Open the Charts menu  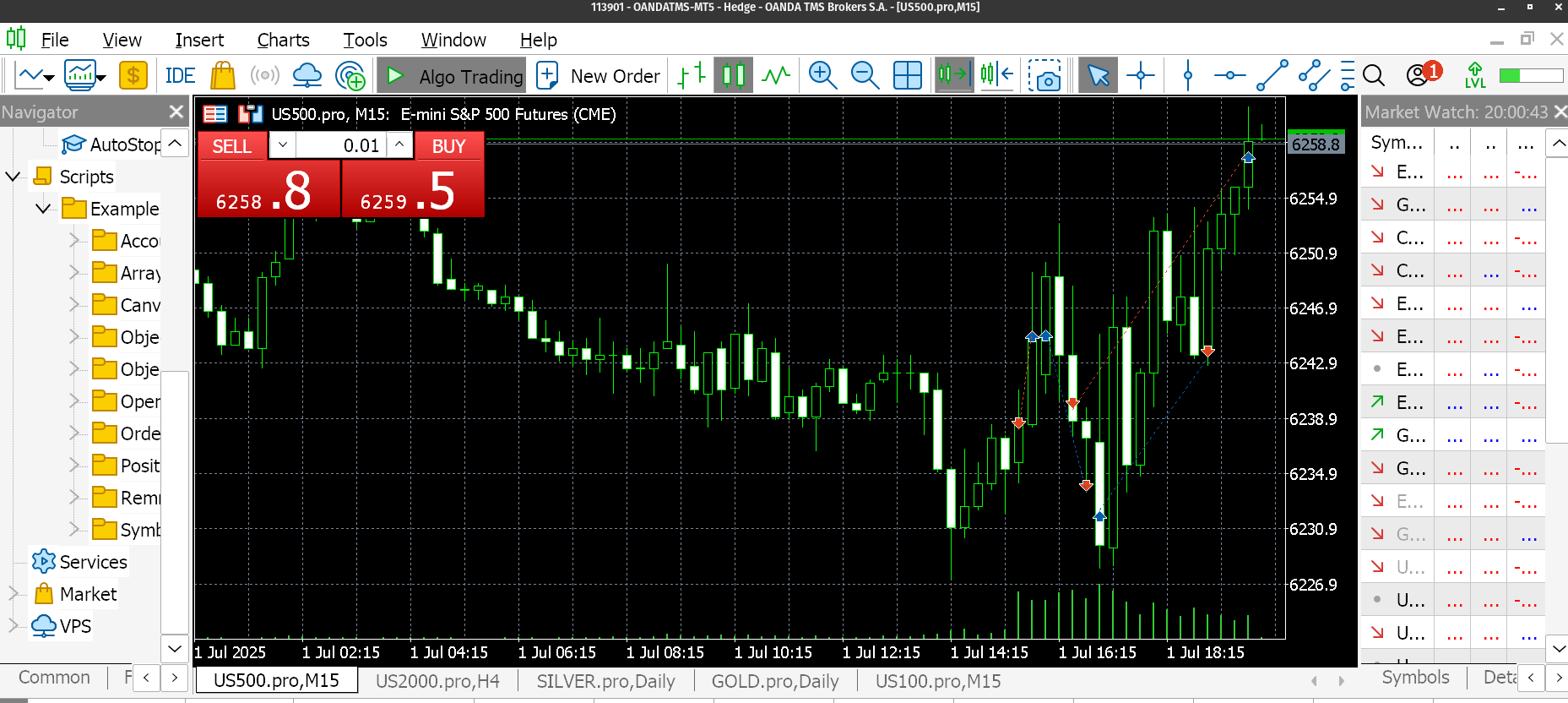point(283,40)
